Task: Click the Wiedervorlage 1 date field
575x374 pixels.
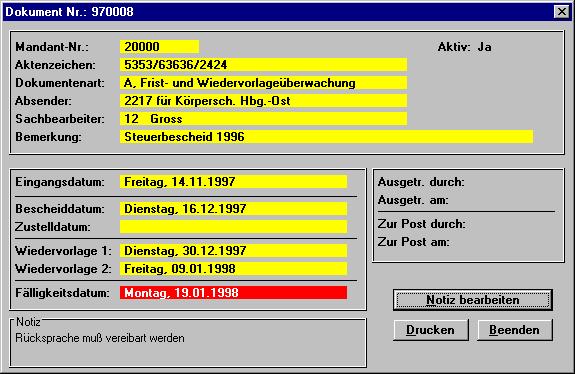Action: (233, 250)
